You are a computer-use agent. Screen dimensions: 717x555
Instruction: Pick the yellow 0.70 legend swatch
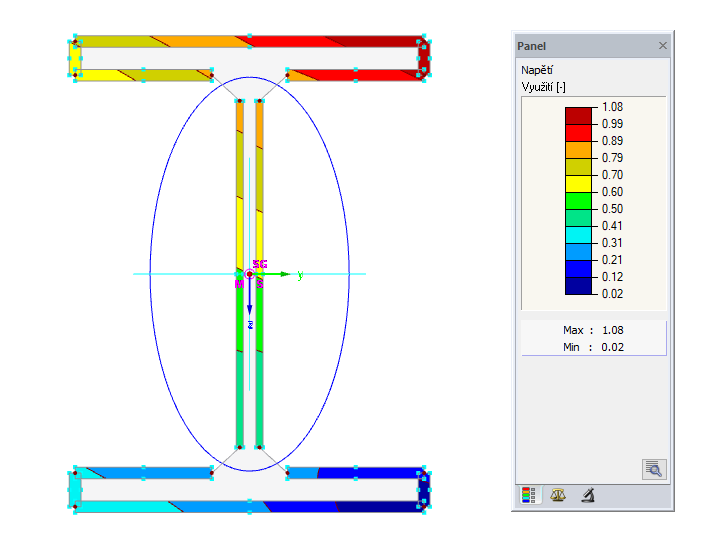578,184
